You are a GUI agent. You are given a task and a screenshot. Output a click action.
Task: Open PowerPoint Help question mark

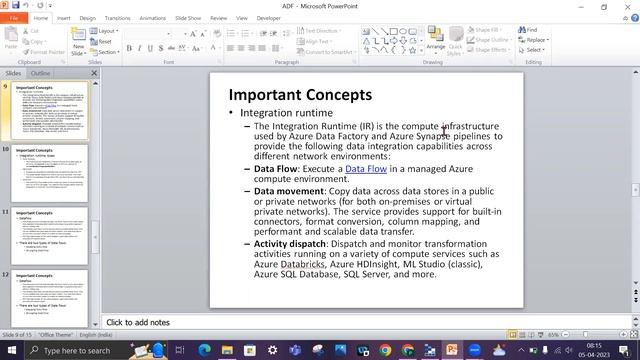tap(635, 18)
